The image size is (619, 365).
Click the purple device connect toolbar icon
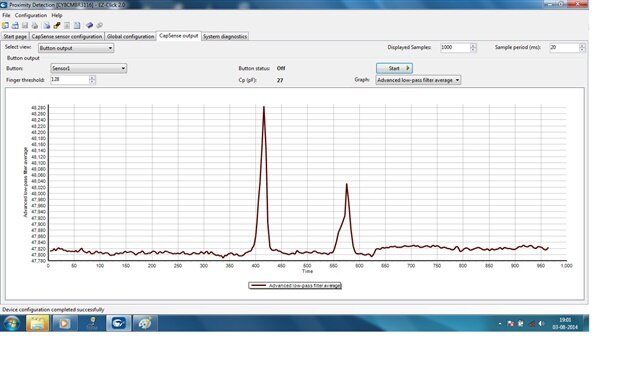89,26
